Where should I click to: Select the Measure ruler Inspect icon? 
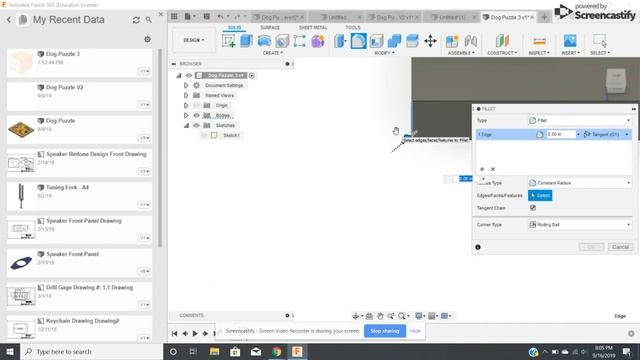click(539, 41)
